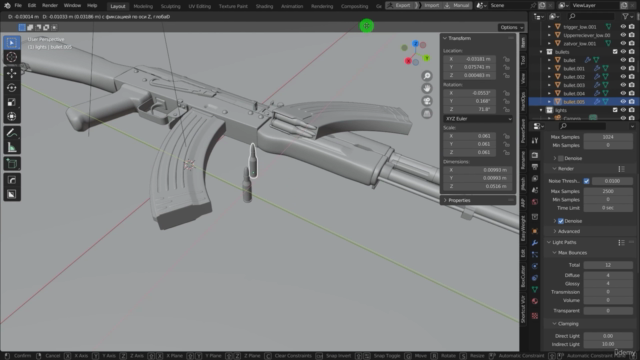The height and width of the screenshot is (360, 640).
Task: Disable render camera for bullet.001
Action: click(x=631, y=68)
